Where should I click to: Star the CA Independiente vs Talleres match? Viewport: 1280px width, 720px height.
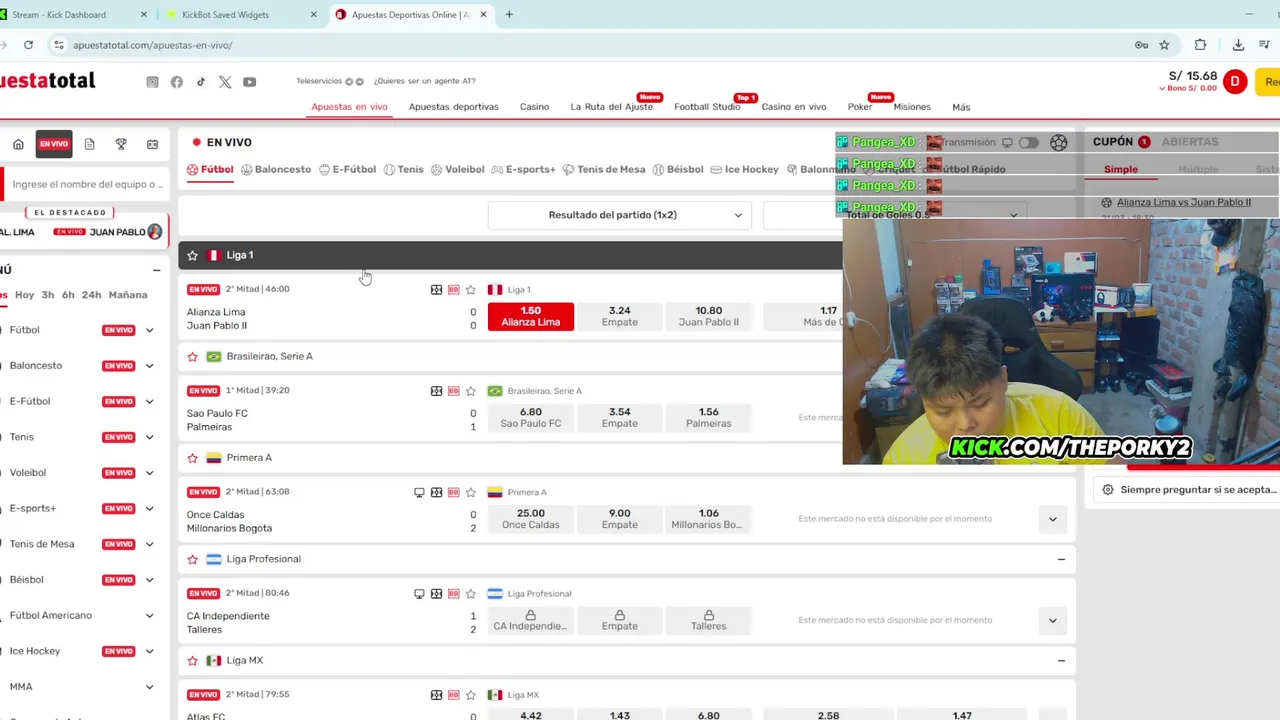470,593
